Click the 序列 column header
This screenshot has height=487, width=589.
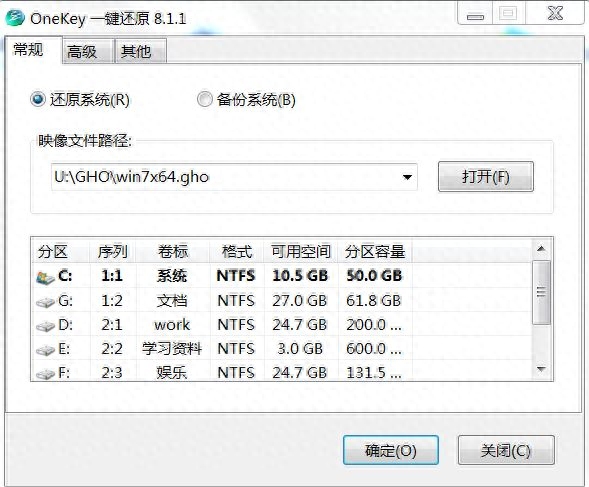(113, 251)
